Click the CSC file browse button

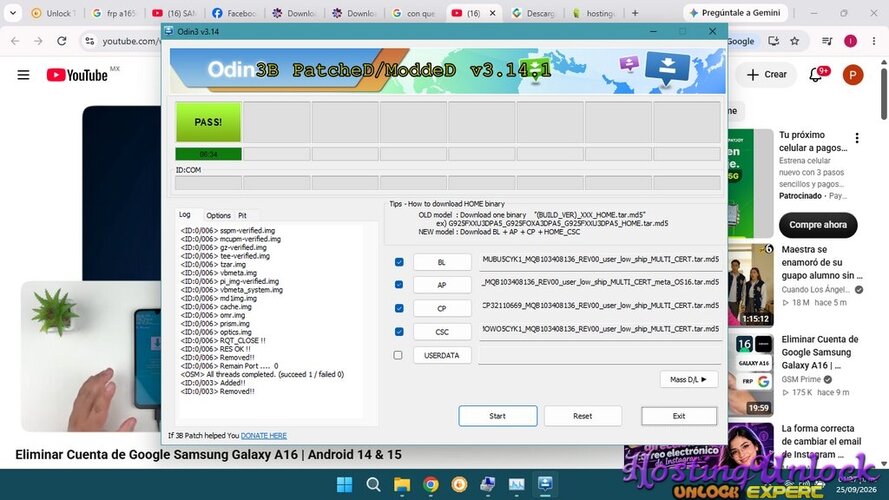coord(442,332)
